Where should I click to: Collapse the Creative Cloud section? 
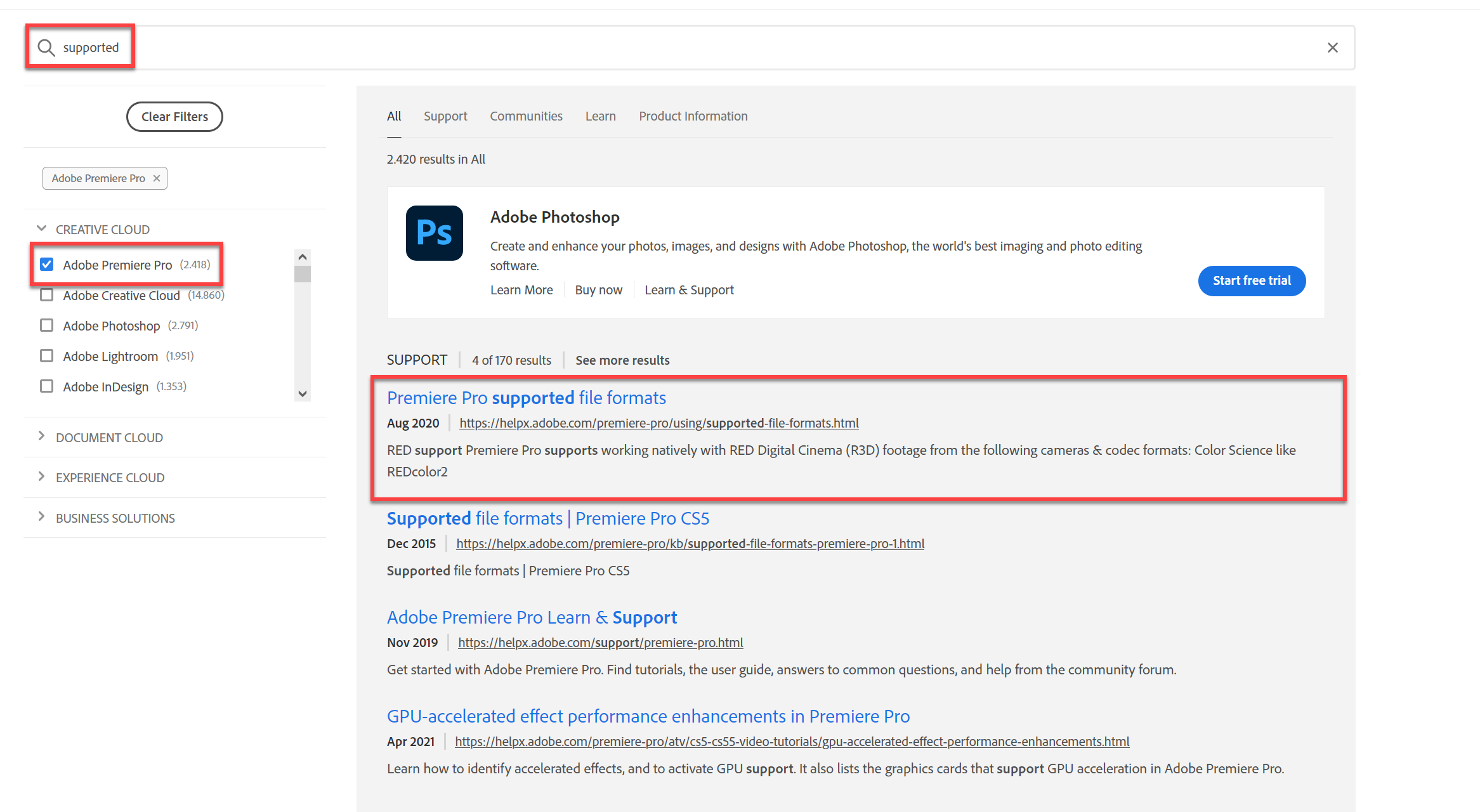[41, 228]
